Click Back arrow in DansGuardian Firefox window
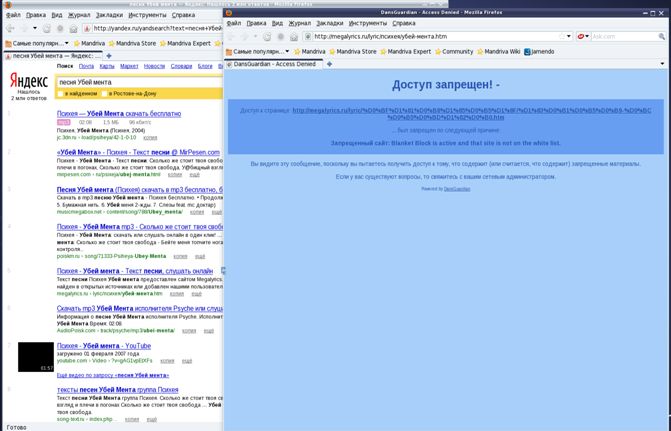Screen dimensions: 671x431 232,37
